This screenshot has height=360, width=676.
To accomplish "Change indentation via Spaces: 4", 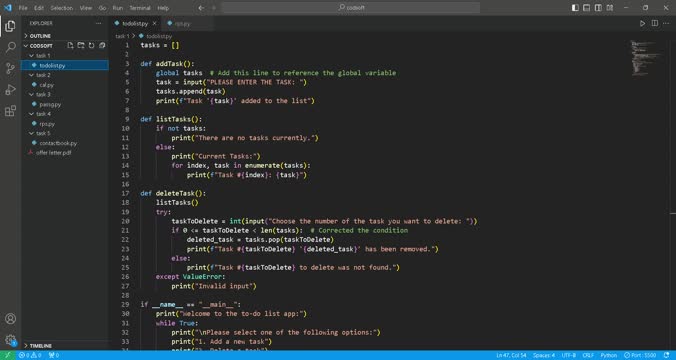I will click(544, 355).
